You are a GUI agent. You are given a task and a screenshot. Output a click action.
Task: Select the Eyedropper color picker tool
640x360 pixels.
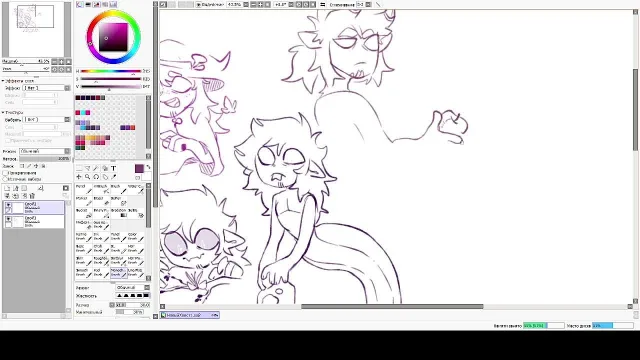click(x=113, y=177)
